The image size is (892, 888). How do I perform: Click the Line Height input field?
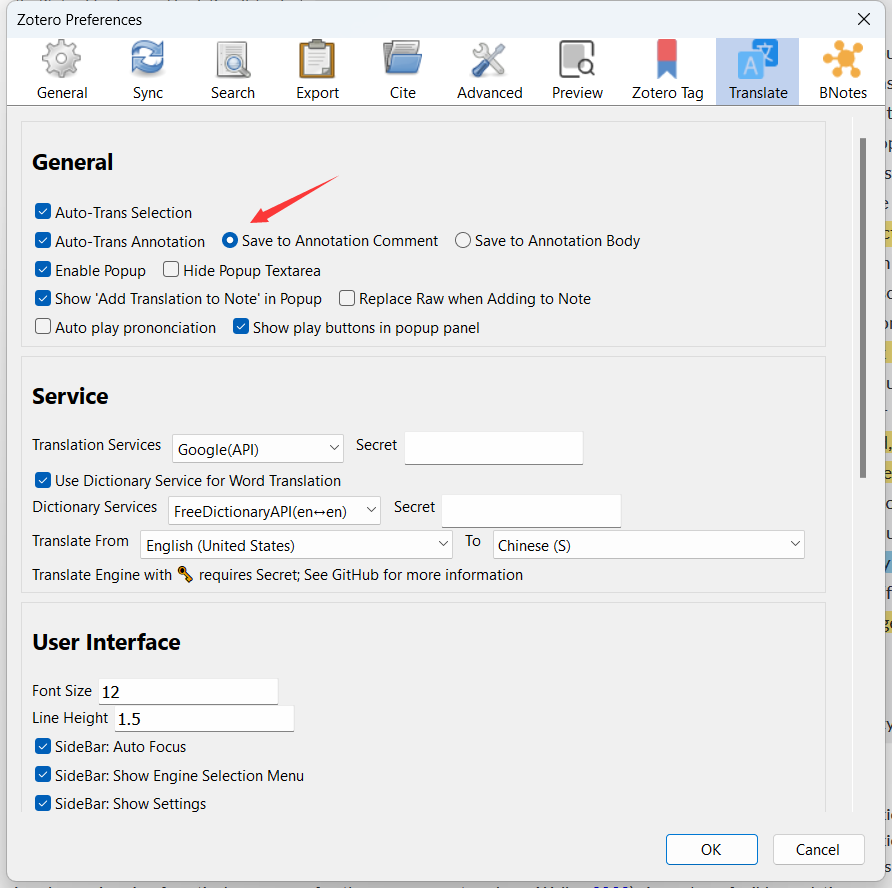204,718
